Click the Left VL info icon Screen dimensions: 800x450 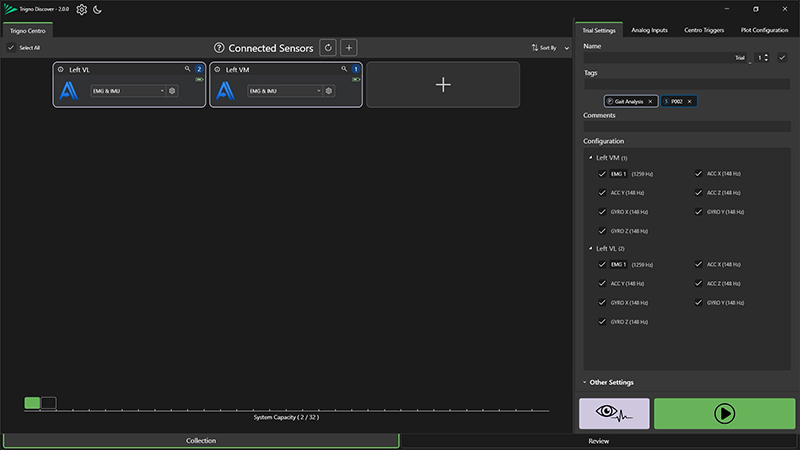(x=61, y=69)
